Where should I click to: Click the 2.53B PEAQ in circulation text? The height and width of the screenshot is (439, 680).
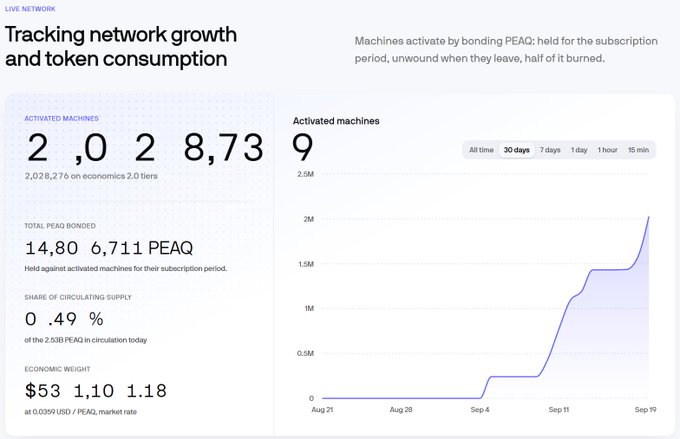(x=86, y=340)
